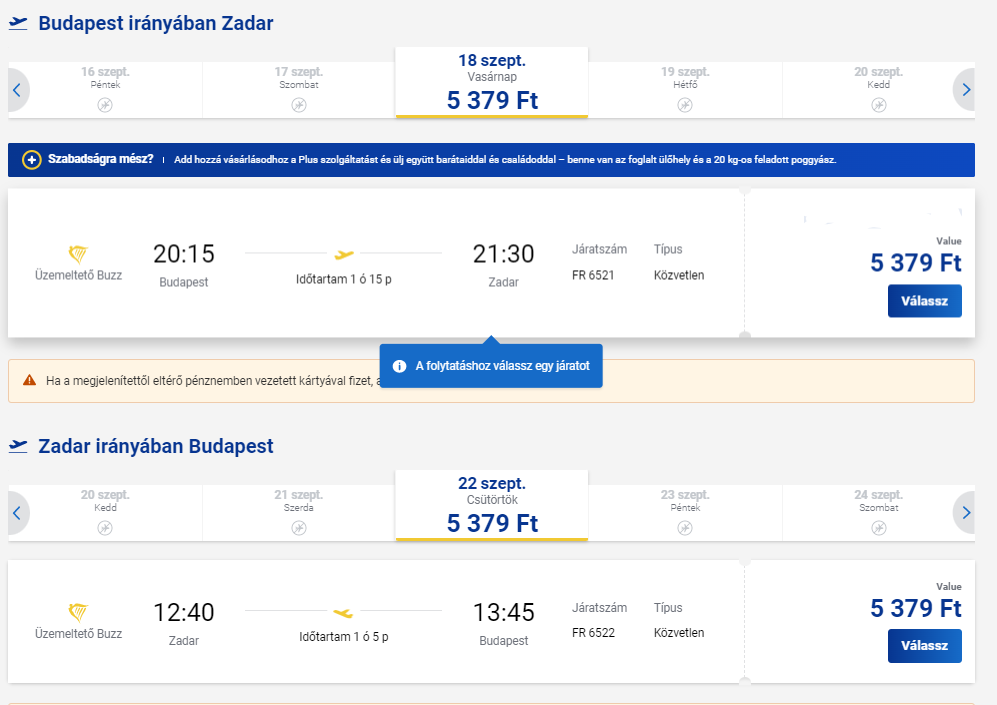Click the no-flight icon under return 20 szept. Kedd
Viewport: 997px width, 705px height.
105,528
